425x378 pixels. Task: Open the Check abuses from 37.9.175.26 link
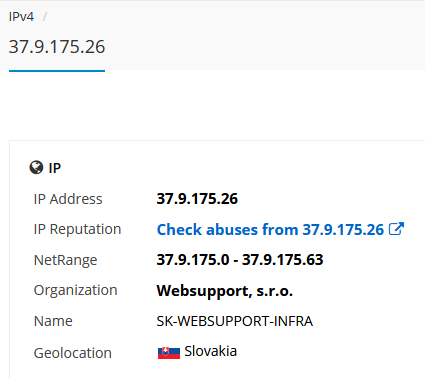[x=270, y=229]
